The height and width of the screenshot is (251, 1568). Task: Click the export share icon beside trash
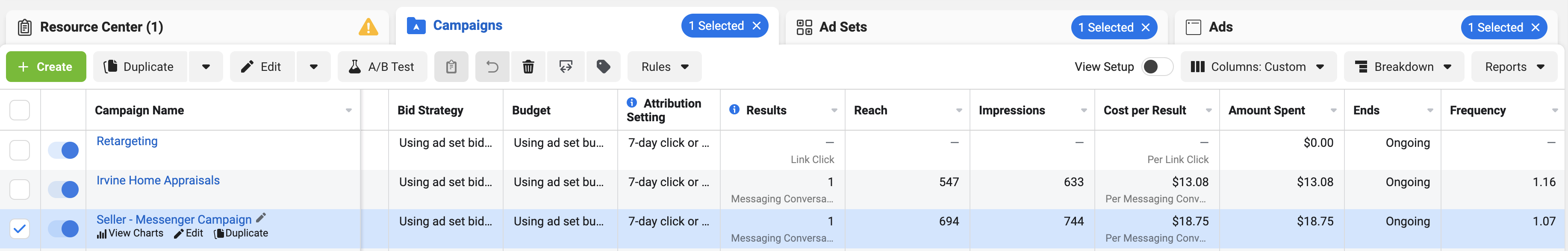566,67
